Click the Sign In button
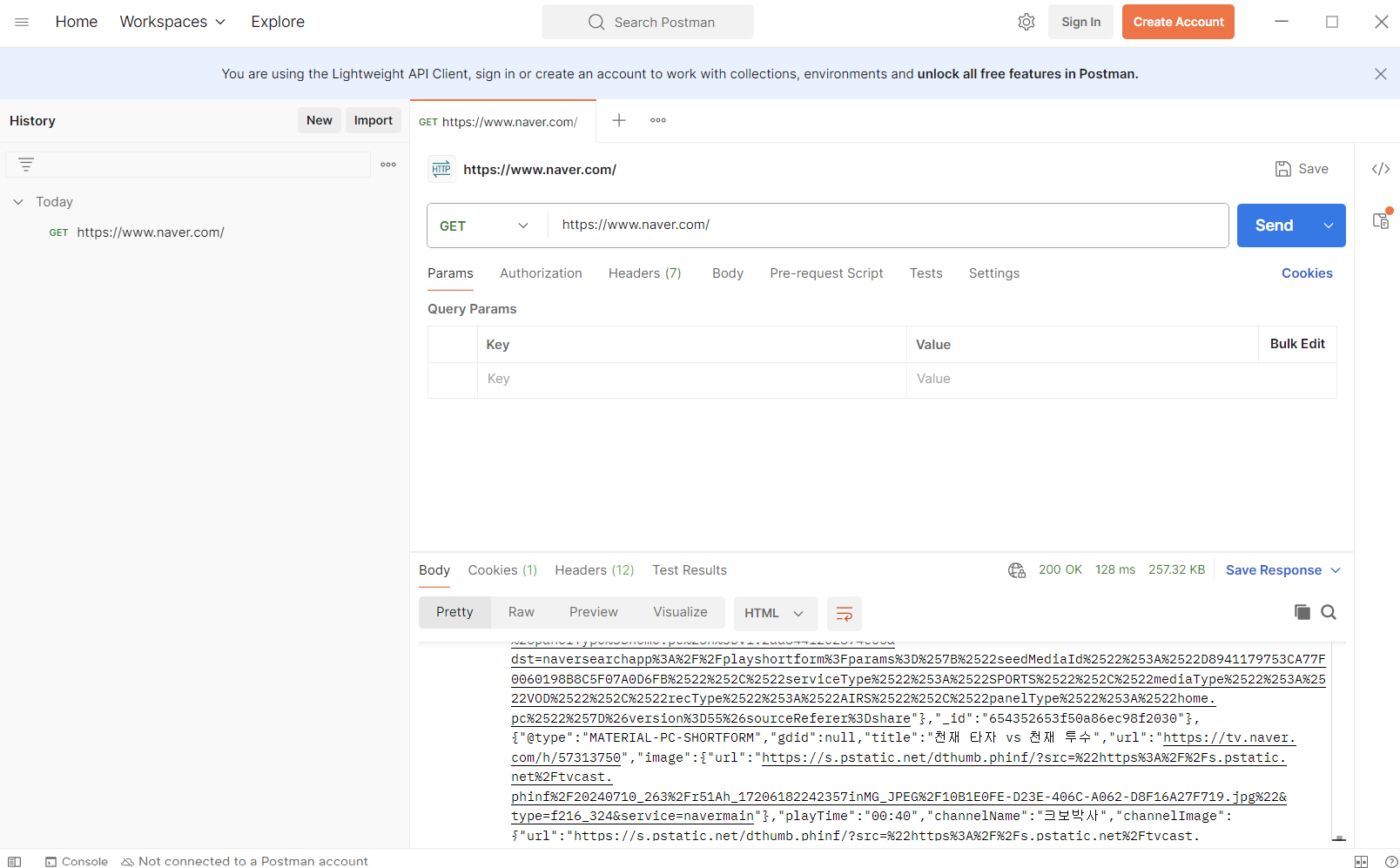 tap(1080, 22)
